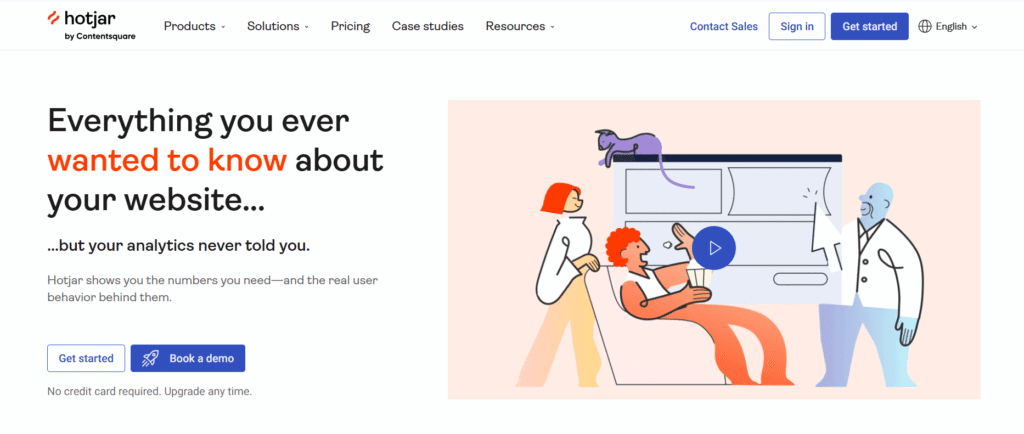This screenshot has height=434, width=1024.
Task: Click the rocket icon on Book a demo
Action: (x=150, y=358)
